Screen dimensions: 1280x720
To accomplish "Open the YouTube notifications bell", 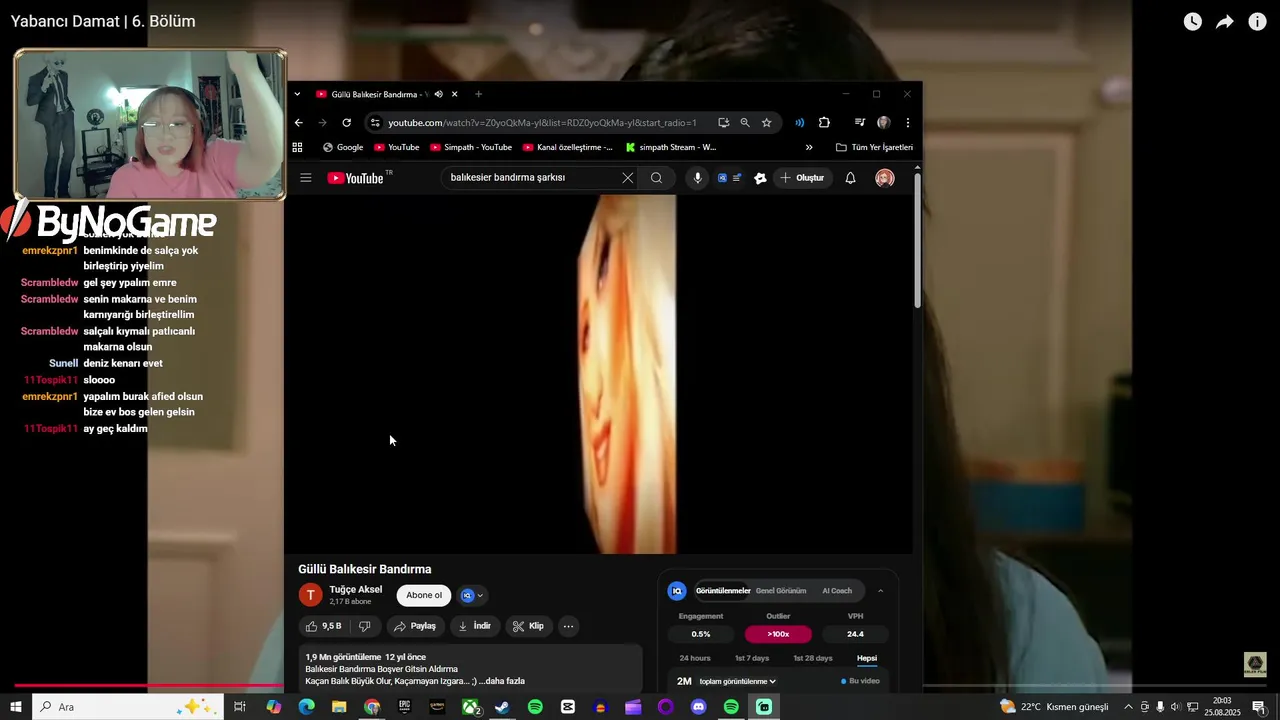I will point(850,178).
